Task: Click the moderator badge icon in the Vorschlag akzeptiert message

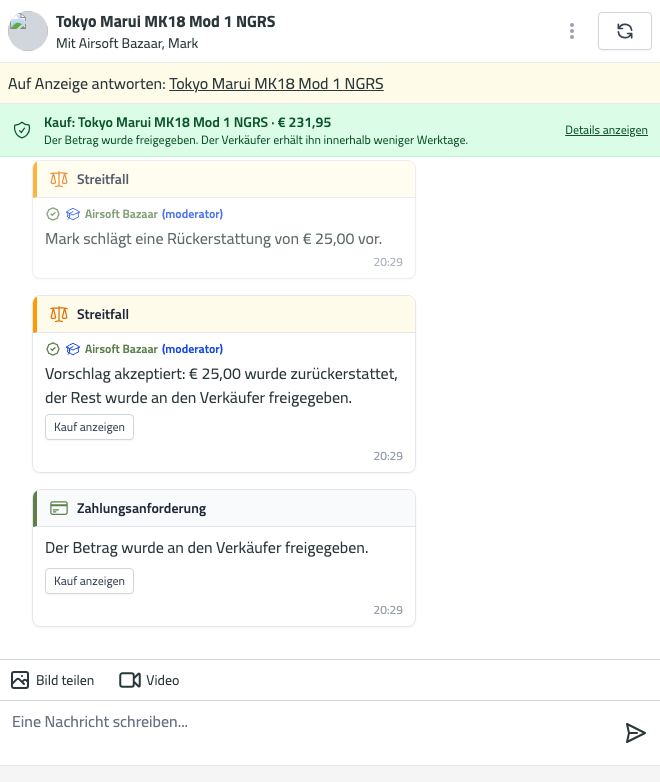Action: click(73, 349)
